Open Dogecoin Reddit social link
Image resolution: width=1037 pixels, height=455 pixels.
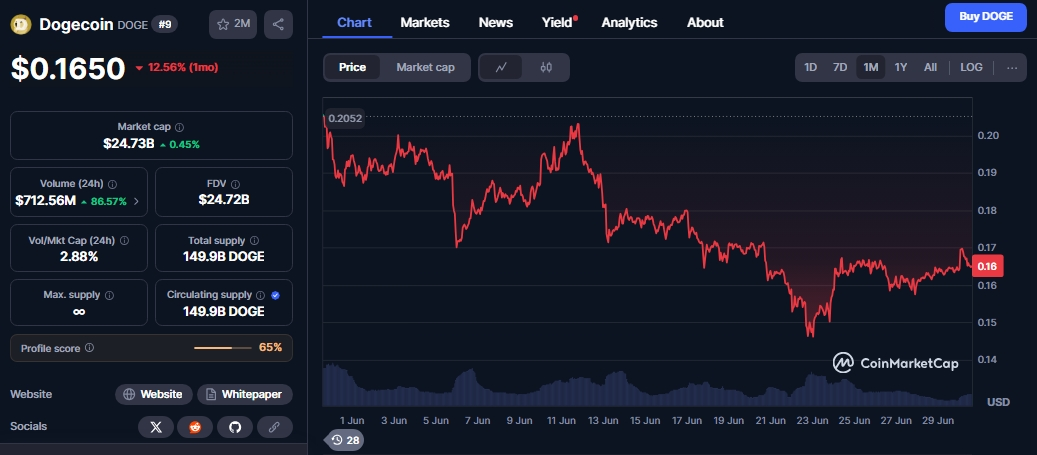(195, 427)
